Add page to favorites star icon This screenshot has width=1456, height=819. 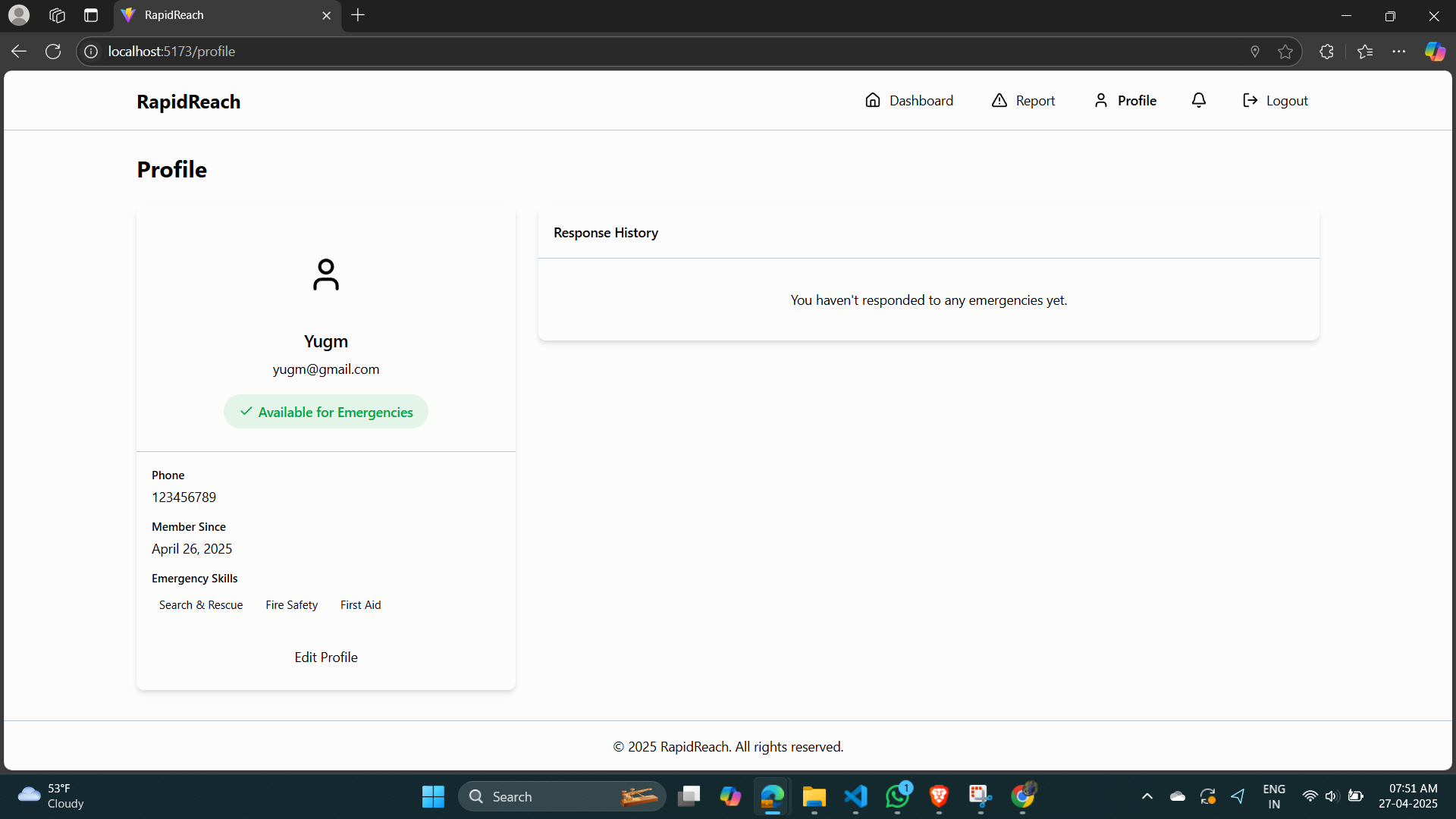[x=1285, y=52]
